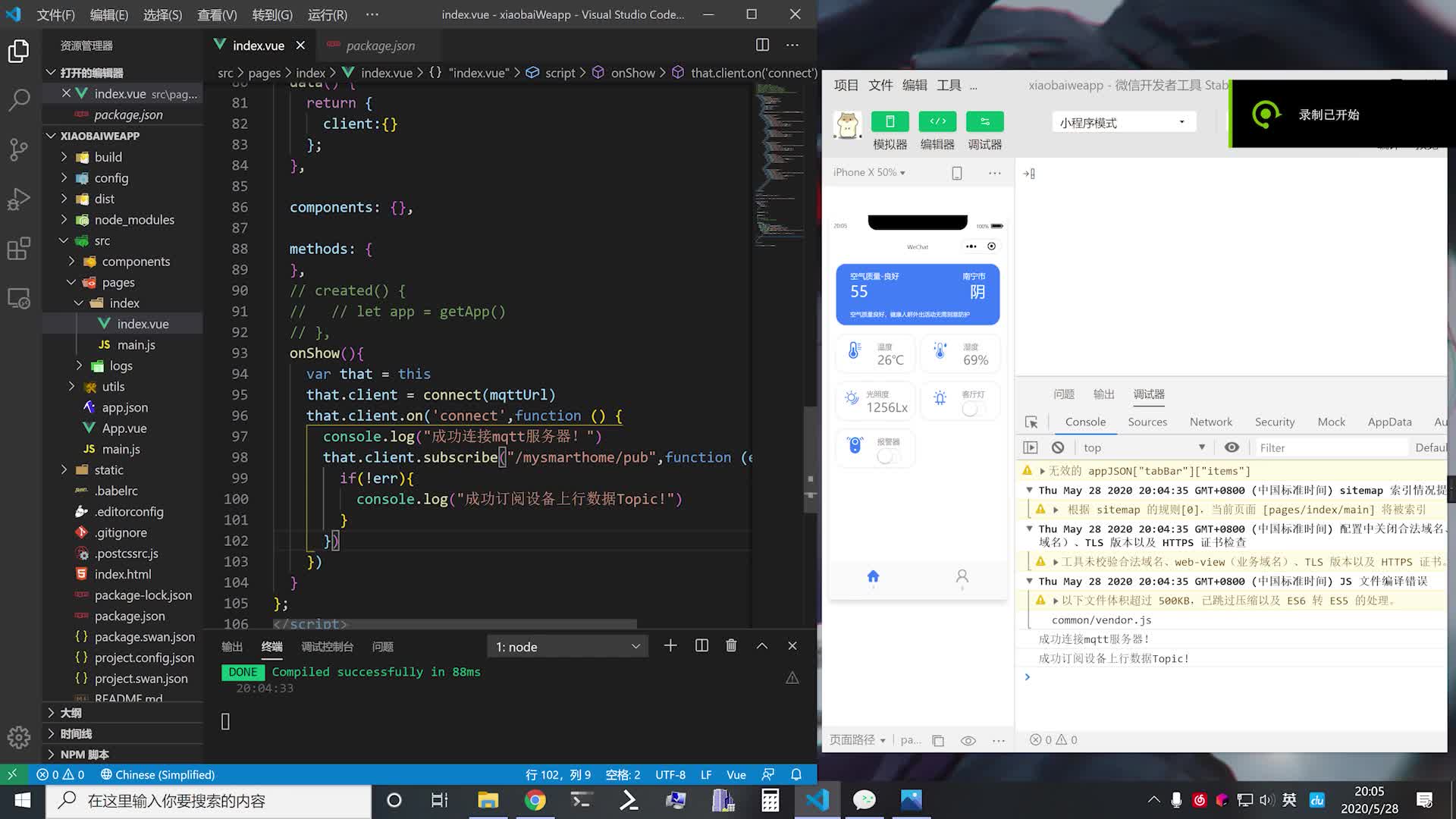
Task: Switch to the Debug Console panel tab
Action: (x=327, y=647)
